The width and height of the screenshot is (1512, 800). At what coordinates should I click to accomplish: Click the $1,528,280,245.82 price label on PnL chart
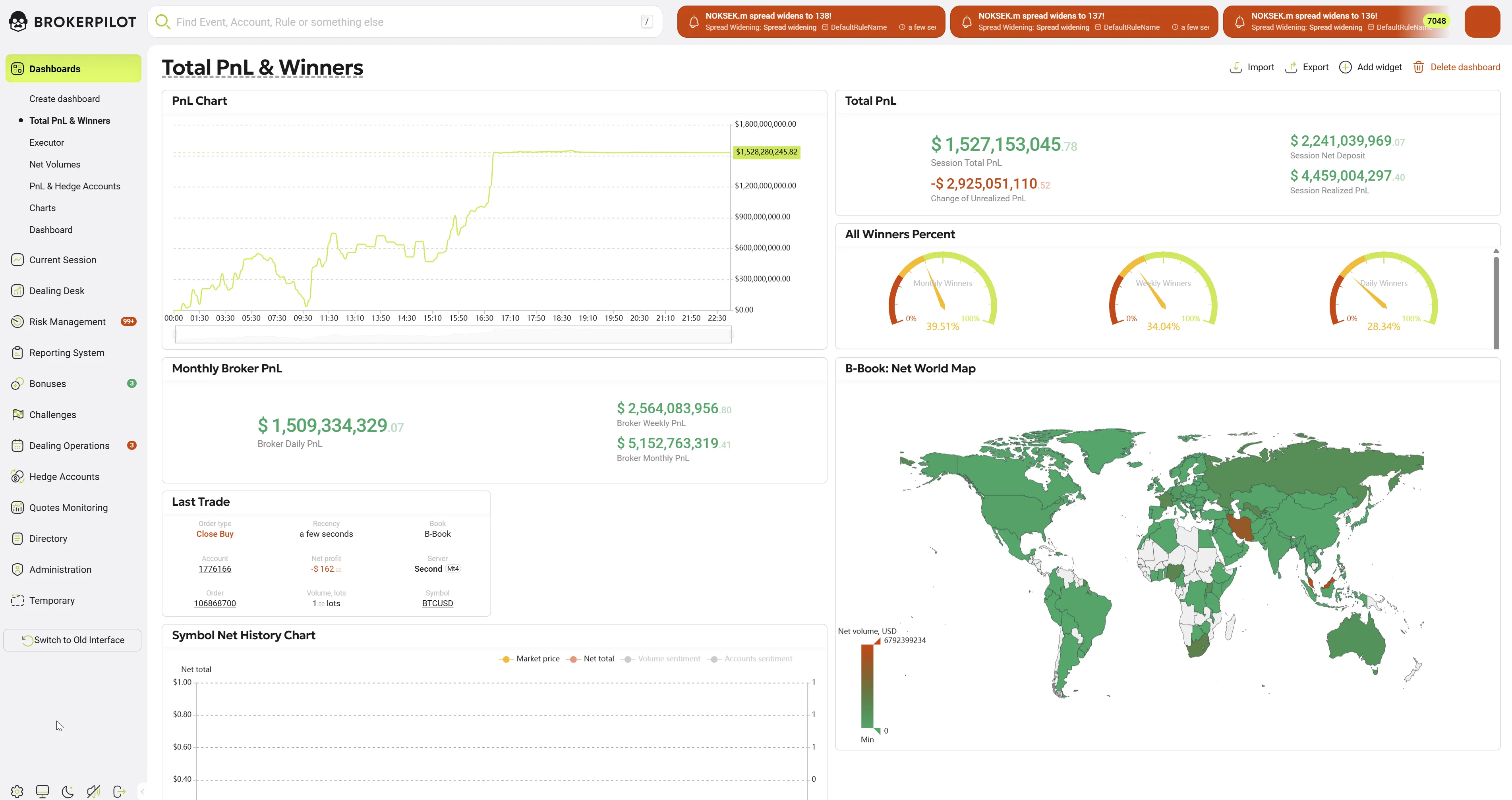(767, 152)
